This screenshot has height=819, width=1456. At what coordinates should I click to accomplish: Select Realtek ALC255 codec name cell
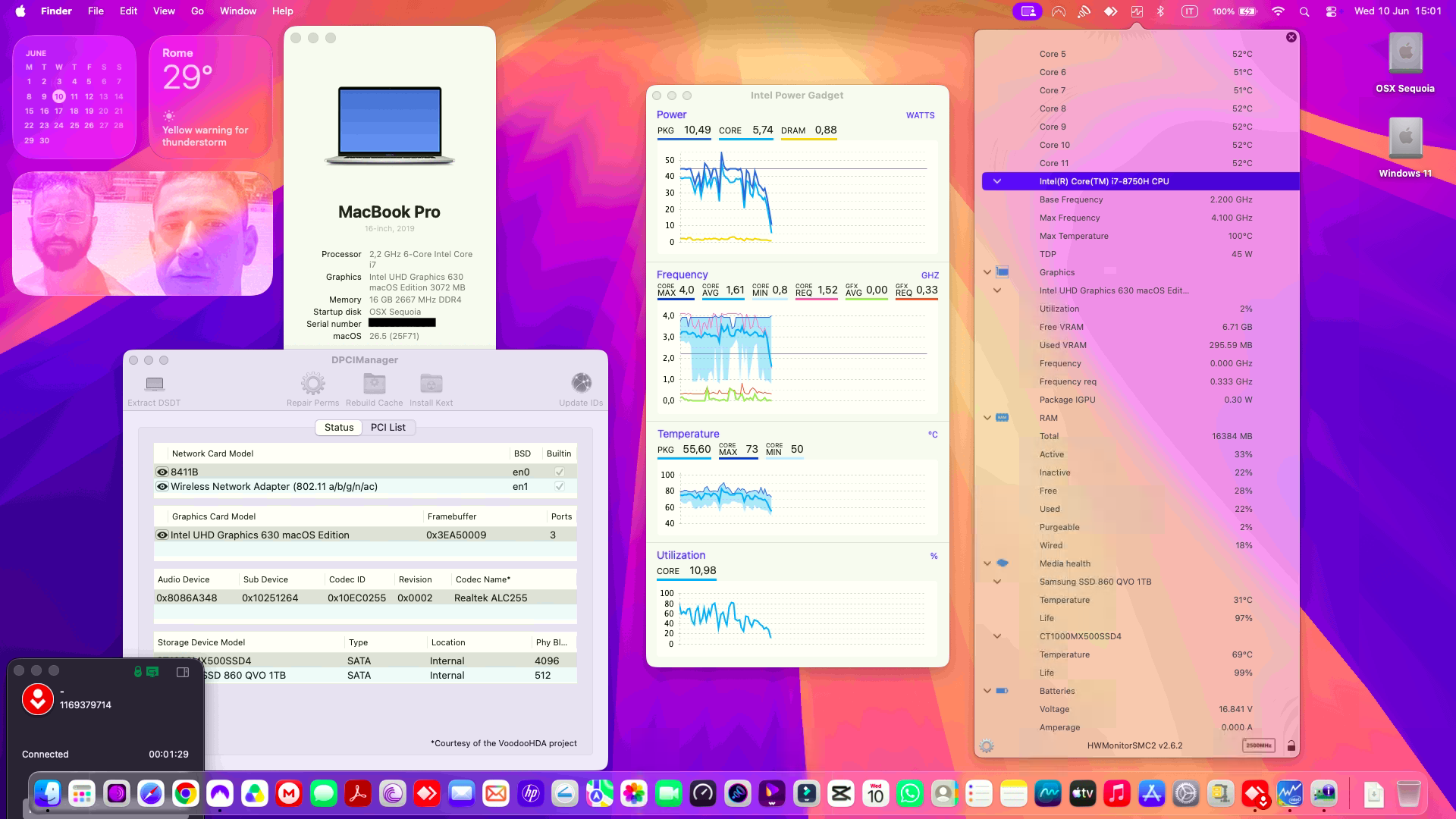[491, 598]
